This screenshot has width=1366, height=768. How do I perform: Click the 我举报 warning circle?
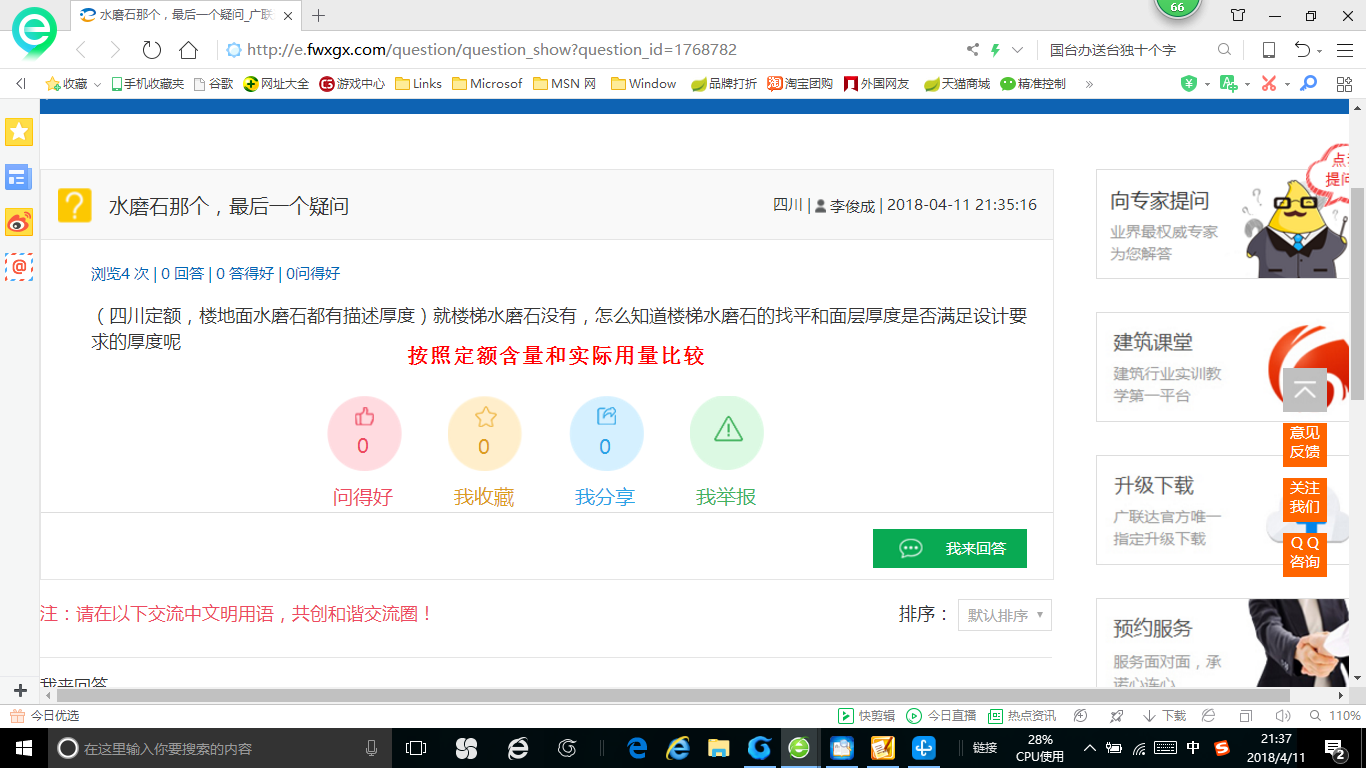pos(727,433)
